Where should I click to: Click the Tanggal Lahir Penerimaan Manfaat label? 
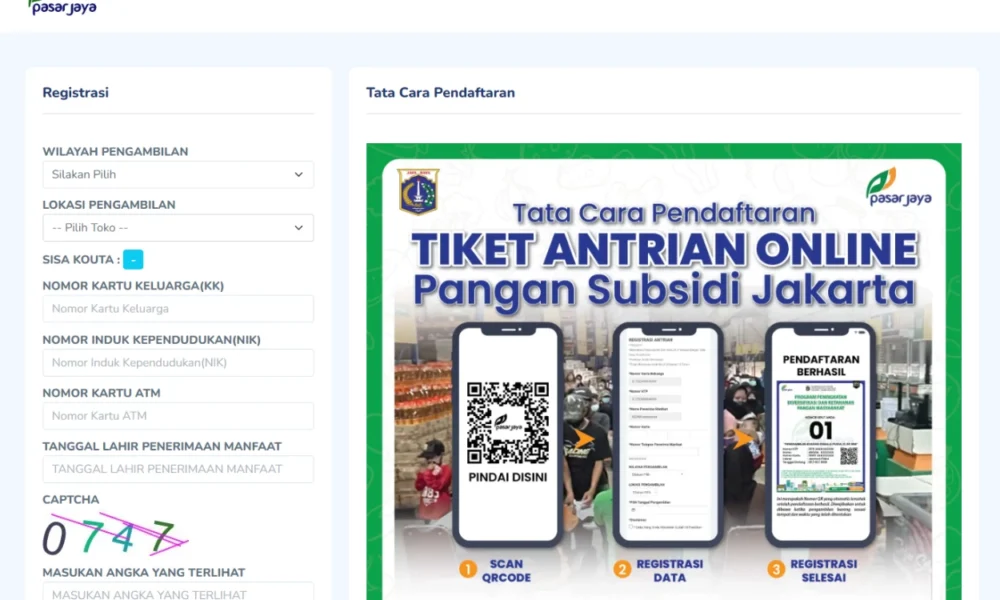(x=162, y=446)
